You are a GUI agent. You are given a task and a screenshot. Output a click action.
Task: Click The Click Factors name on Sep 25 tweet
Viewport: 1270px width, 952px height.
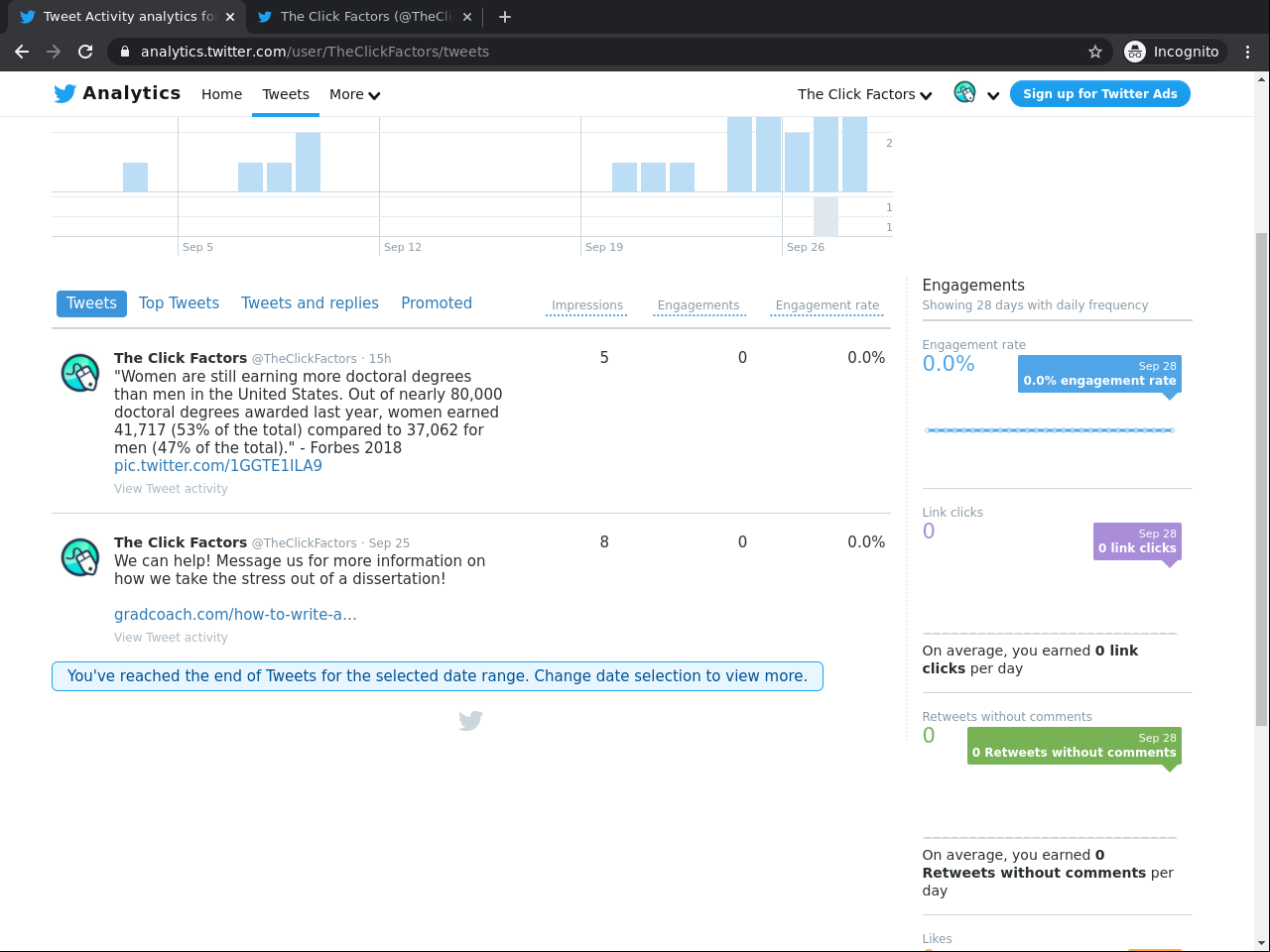pos(181,542)
